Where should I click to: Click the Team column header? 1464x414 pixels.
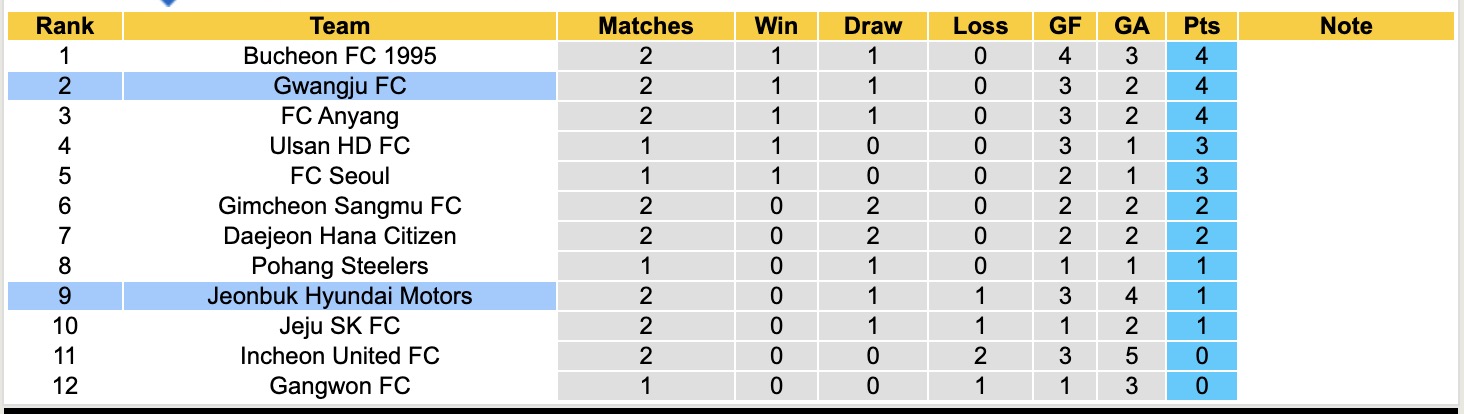pos(340,26)
